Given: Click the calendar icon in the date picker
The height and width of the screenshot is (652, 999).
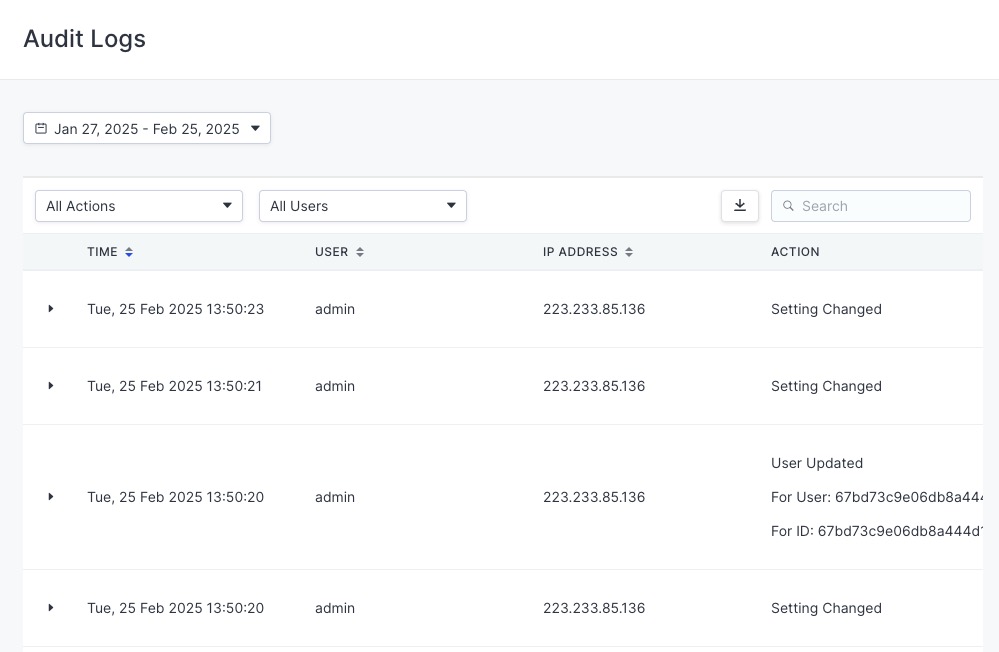Looking at the screenshot, I should tap(41, 128).
